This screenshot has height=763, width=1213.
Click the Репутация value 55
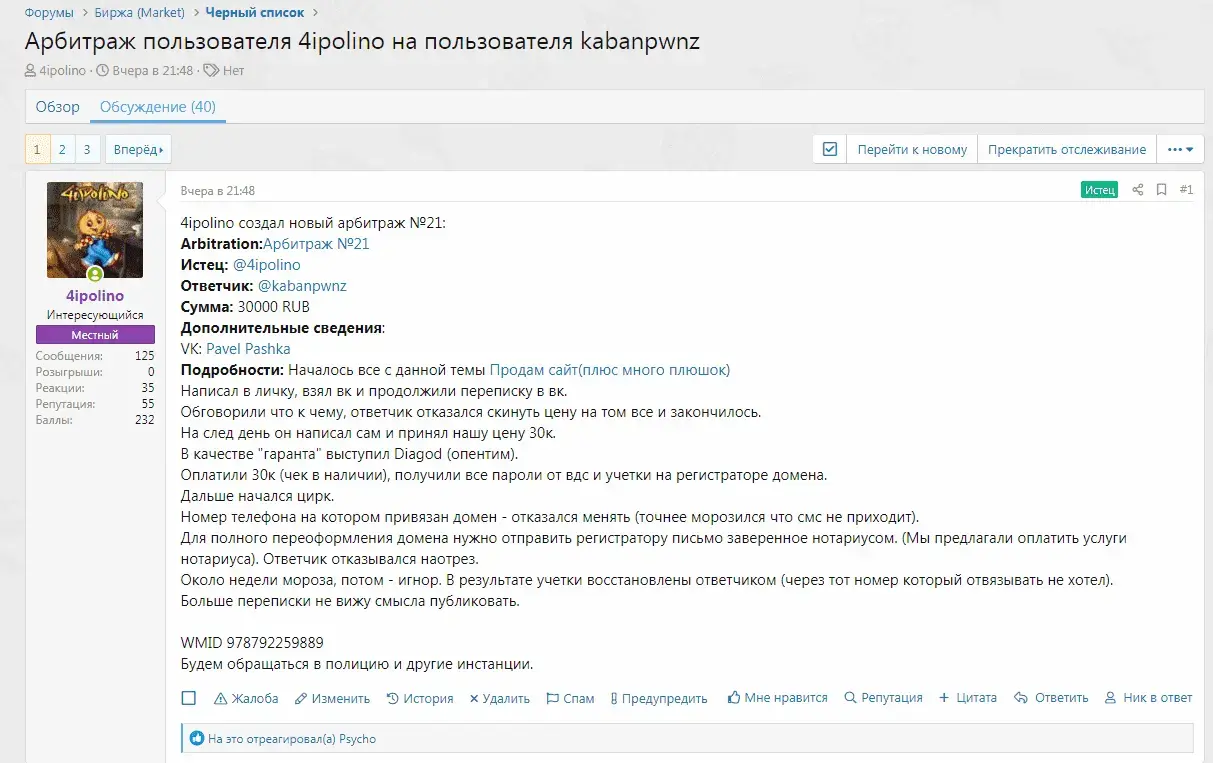click(148, 404)
